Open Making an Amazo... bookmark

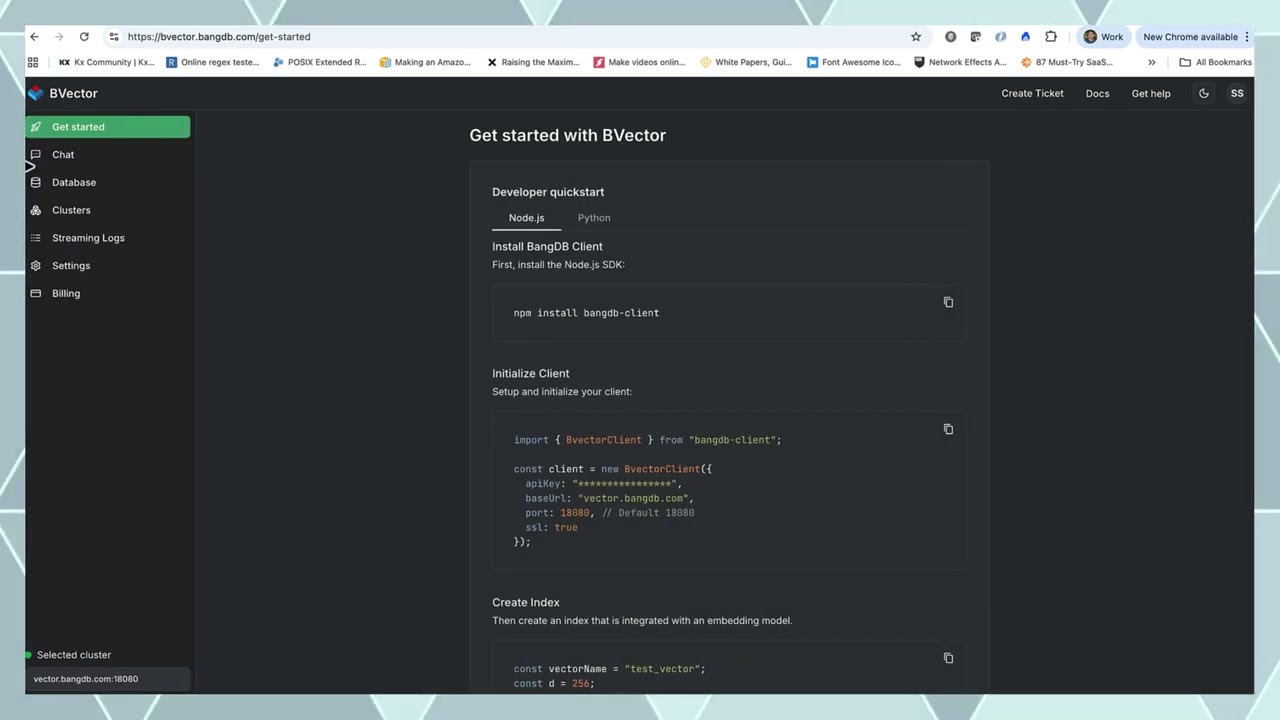[425, 62]
